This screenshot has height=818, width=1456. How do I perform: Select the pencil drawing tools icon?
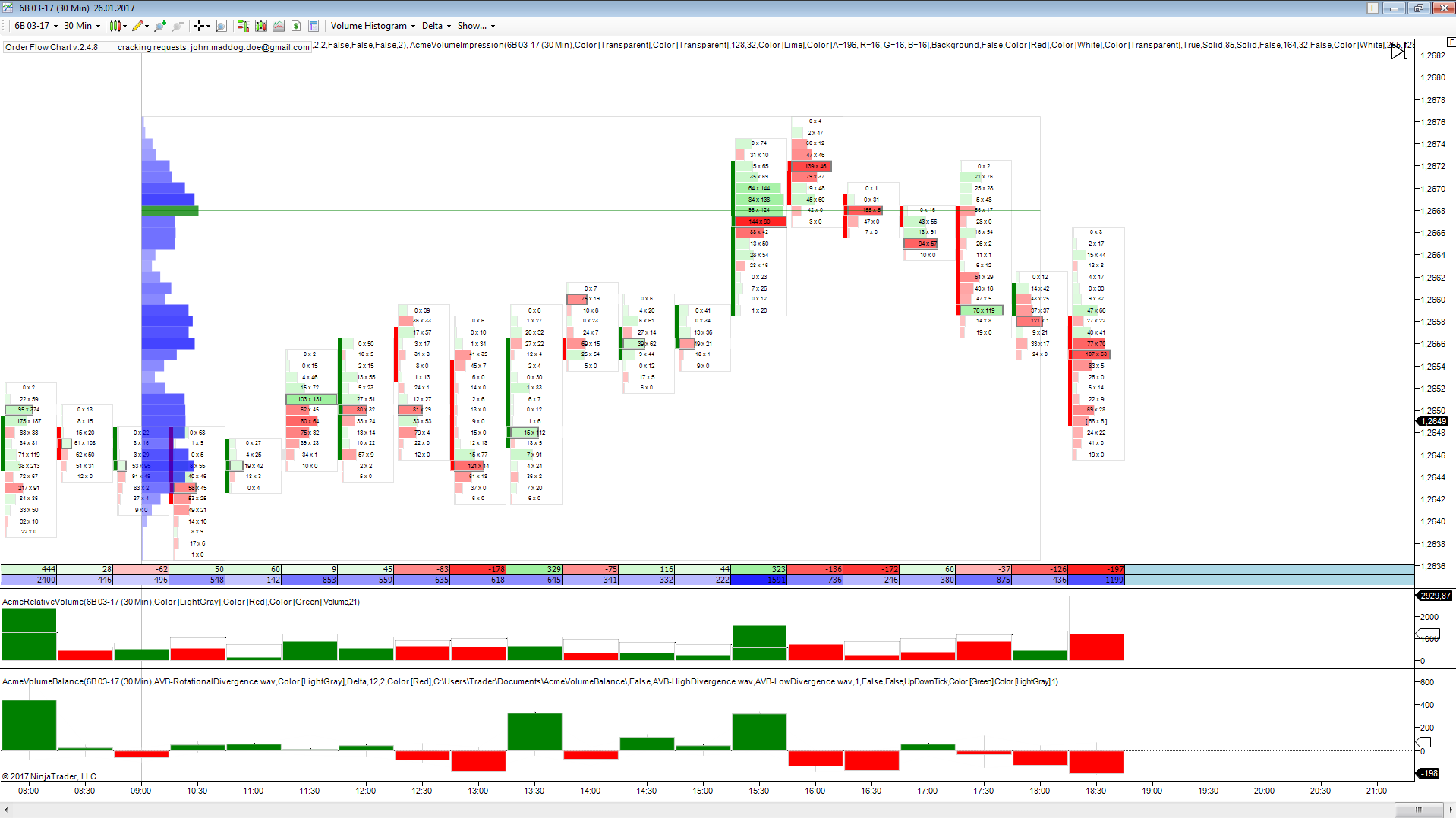[137, 26]
